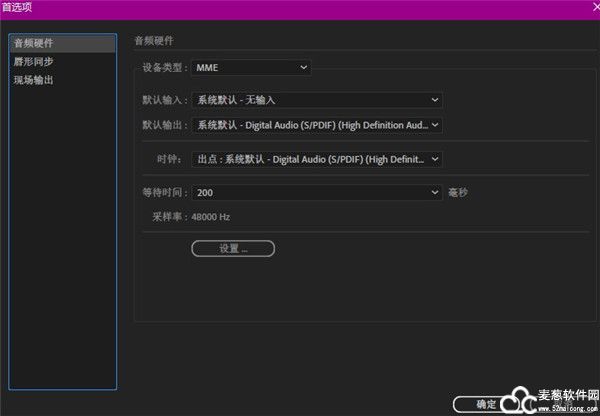Click the 默认输入 field label

pyautogui.click(x=166, y=100)
